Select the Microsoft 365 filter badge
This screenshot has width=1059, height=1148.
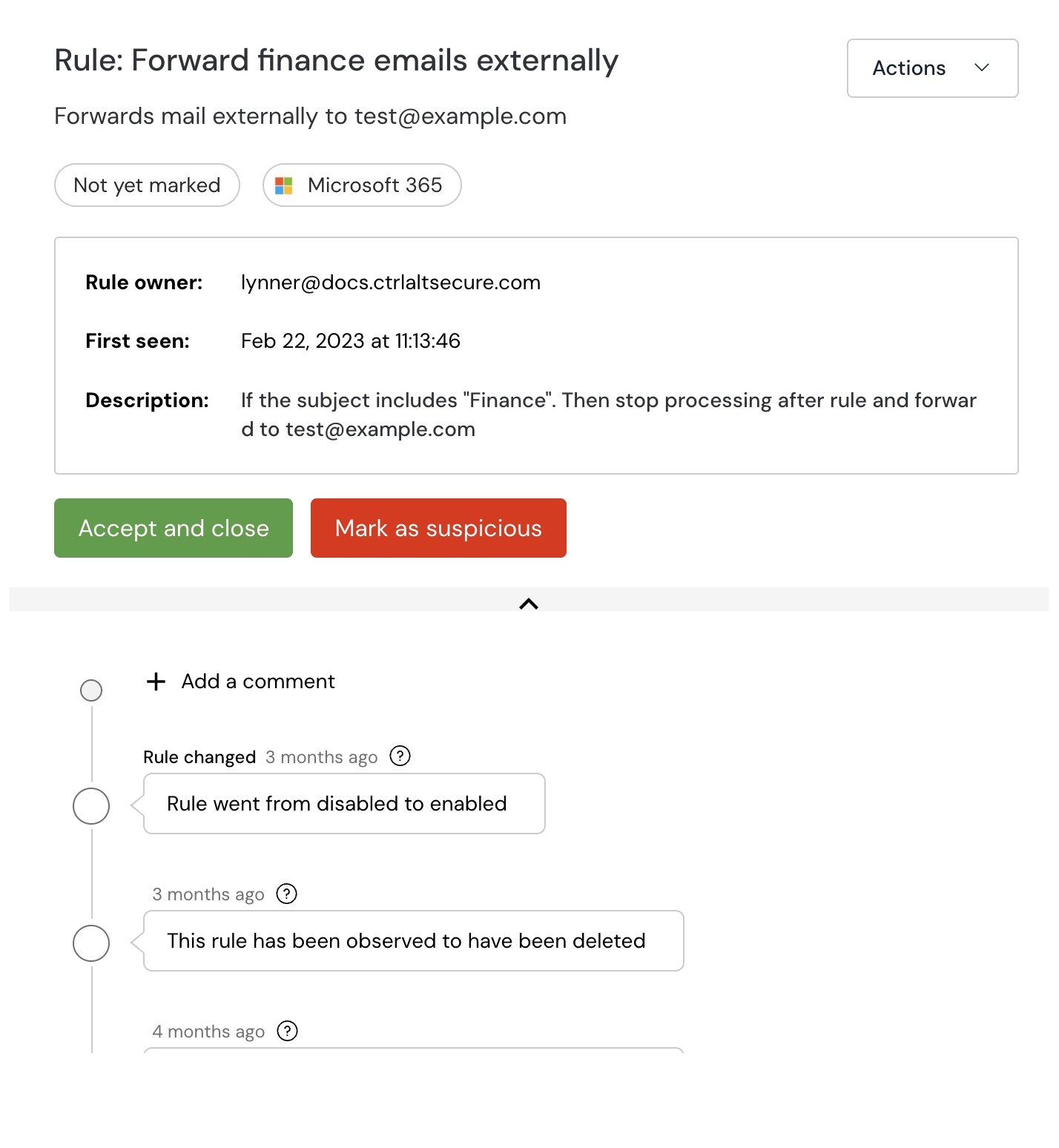pyautogui.click(x=362, y=185)
